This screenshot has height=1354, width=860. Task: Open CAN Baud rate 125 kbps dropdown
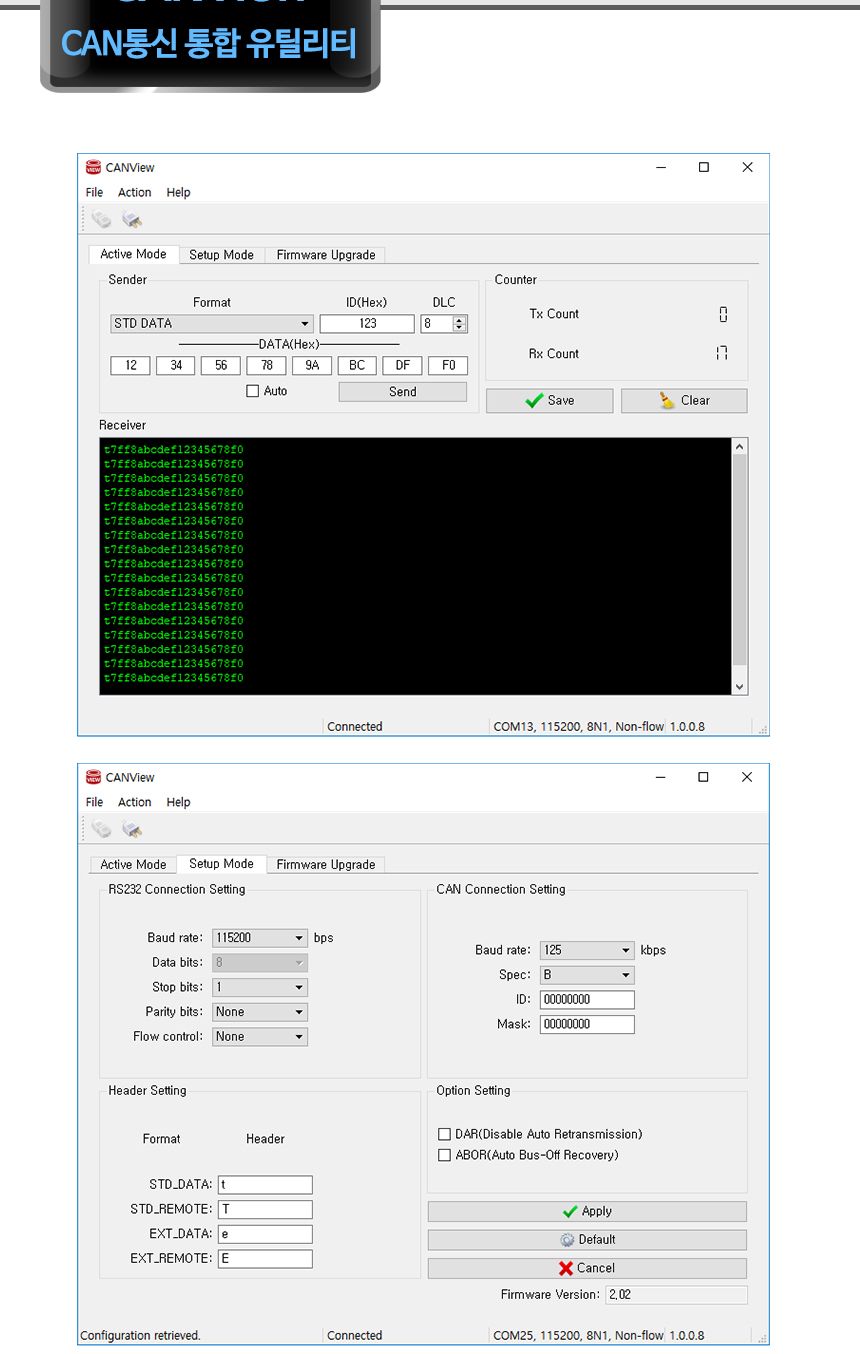tap(587, 950)
